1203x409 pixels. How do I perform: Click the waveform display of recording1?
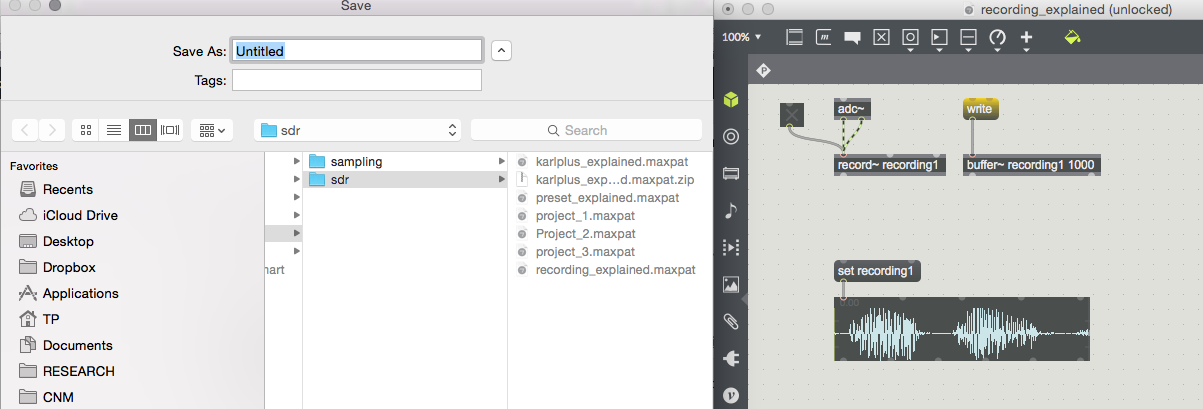tap(962, 329)
